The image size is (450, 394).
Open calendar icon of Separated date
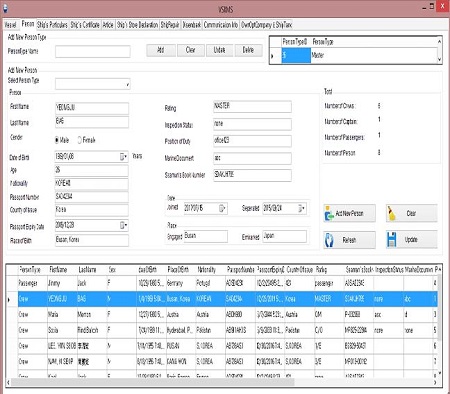[301, 208]
